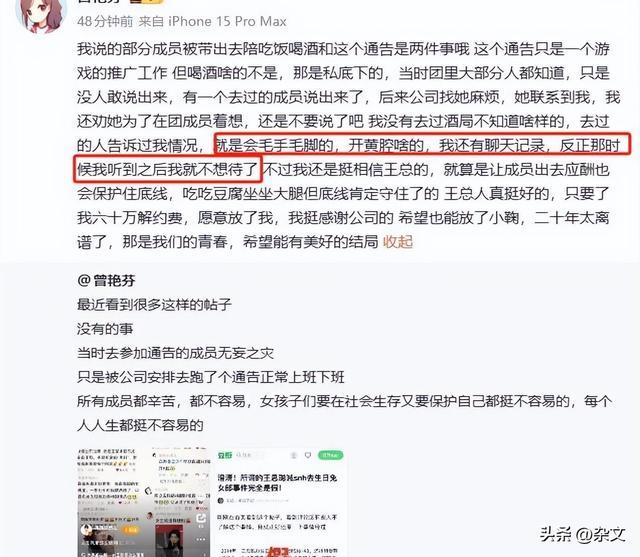Image resolution: width=640 pixels, height=557 pixels.
Task: Open the @曾艳芬 mention link
Action: [x=106, y=280]
